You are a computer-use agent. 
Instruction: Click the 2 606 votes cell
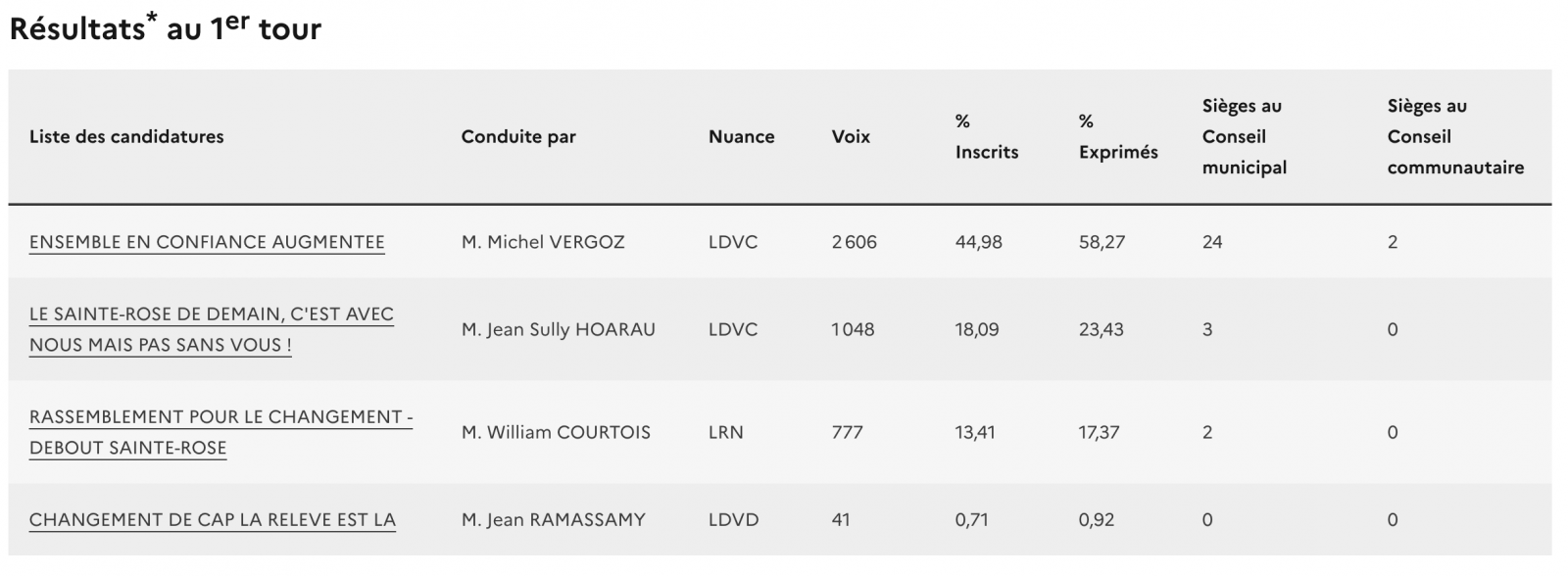tap(854, 242)
